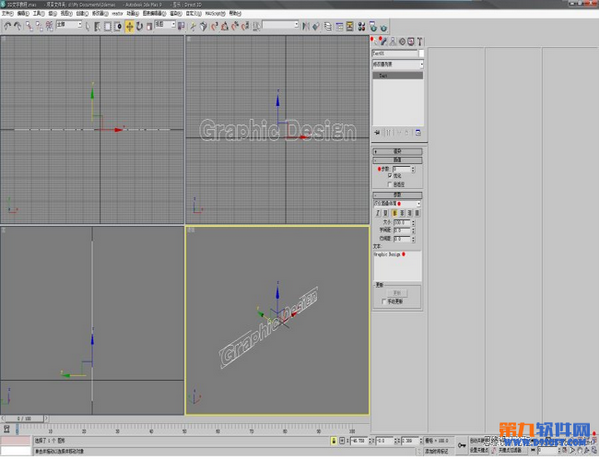The image size is (600, 460).
Task: Click the Align tool icon
Action: click(316, 26)
